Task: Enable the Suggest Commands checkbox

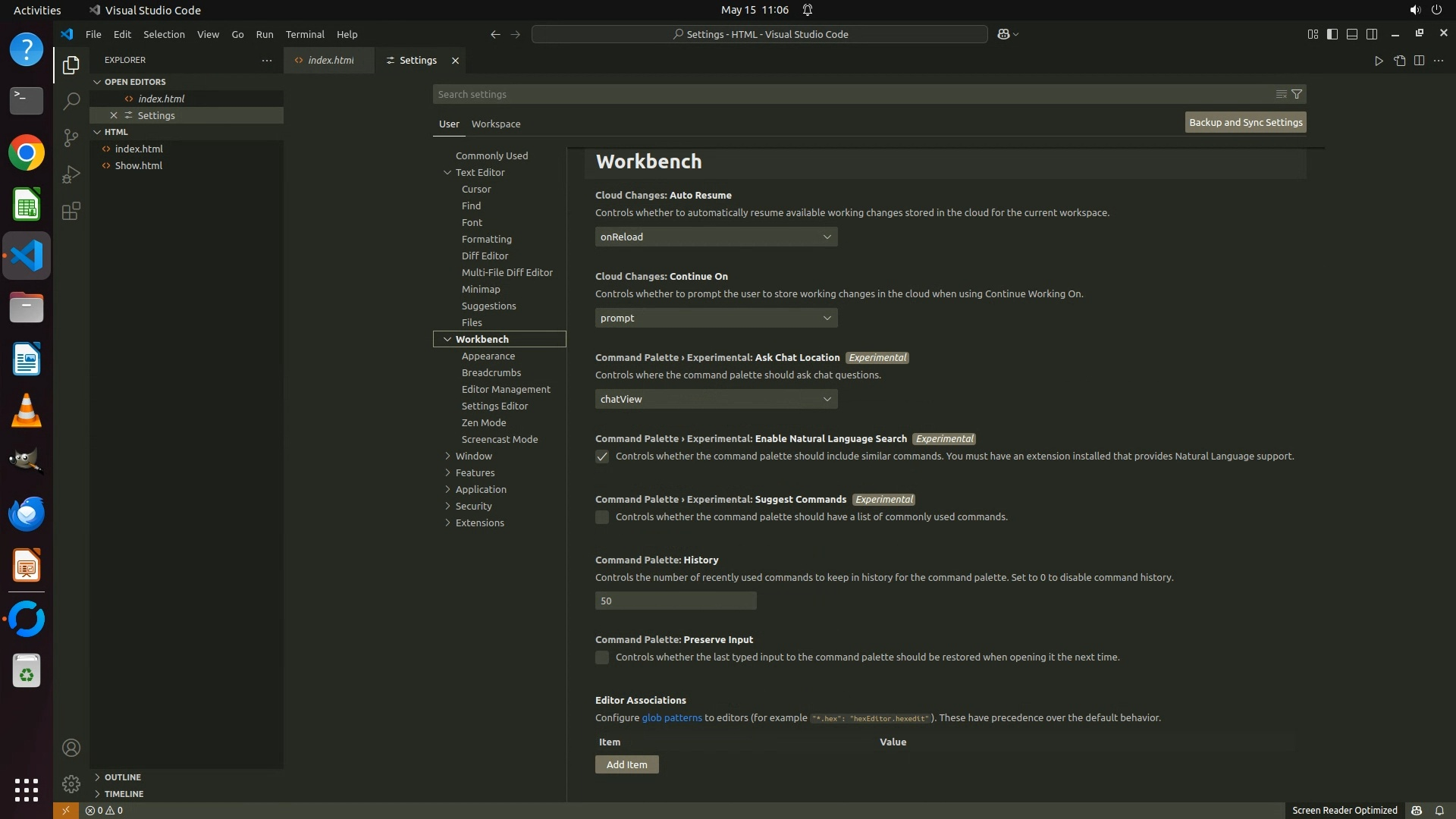Action: (x=602, y=517)
